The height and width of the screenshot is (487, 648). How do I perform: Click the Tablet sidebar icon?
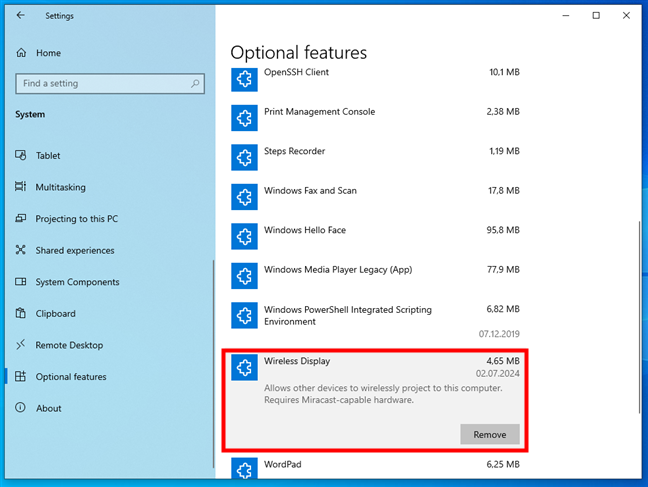coord(21,155)
